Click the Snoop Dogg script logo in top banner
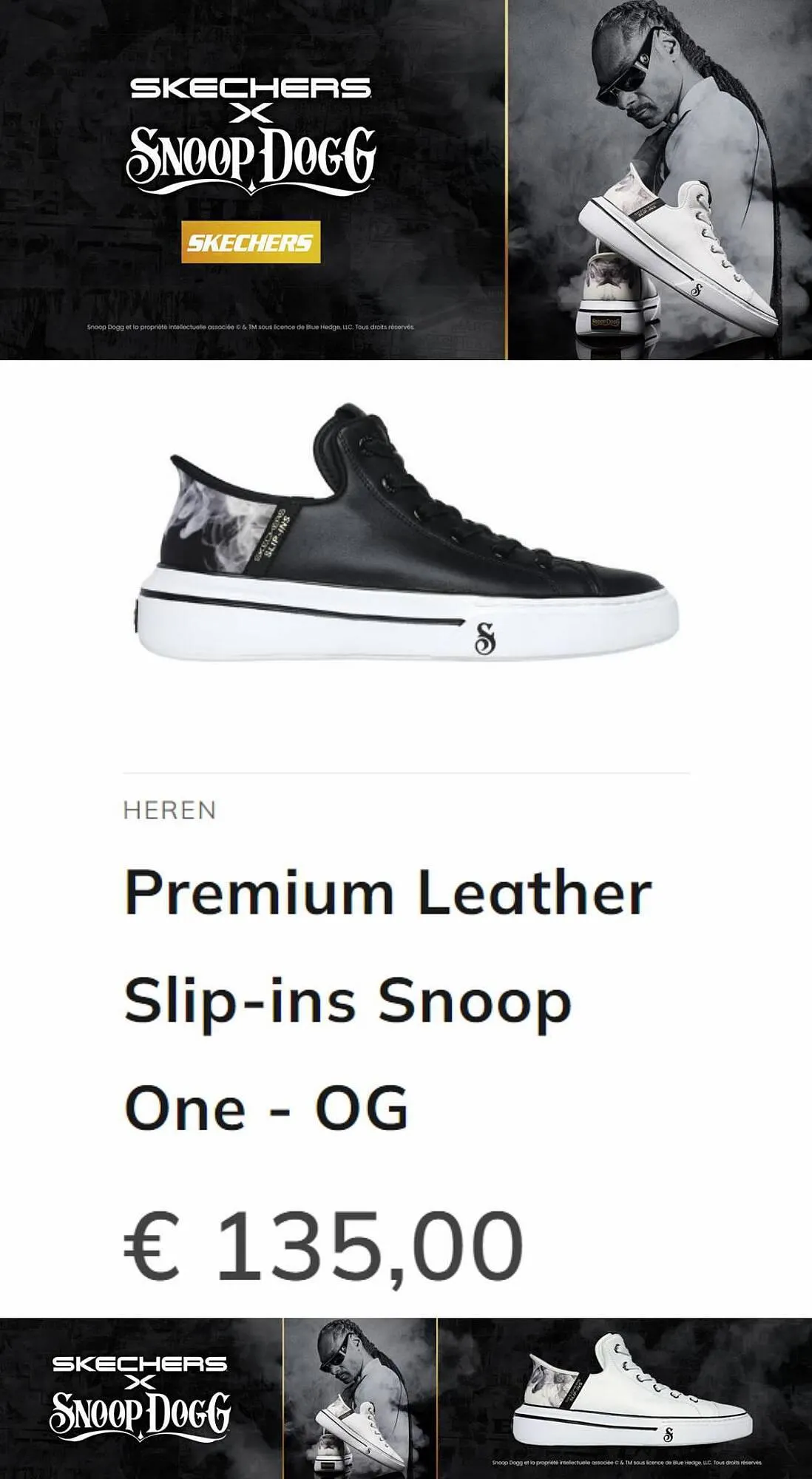Image resolution: width=812 pixels, height=1479 pixels. click(x=251, y=160)
